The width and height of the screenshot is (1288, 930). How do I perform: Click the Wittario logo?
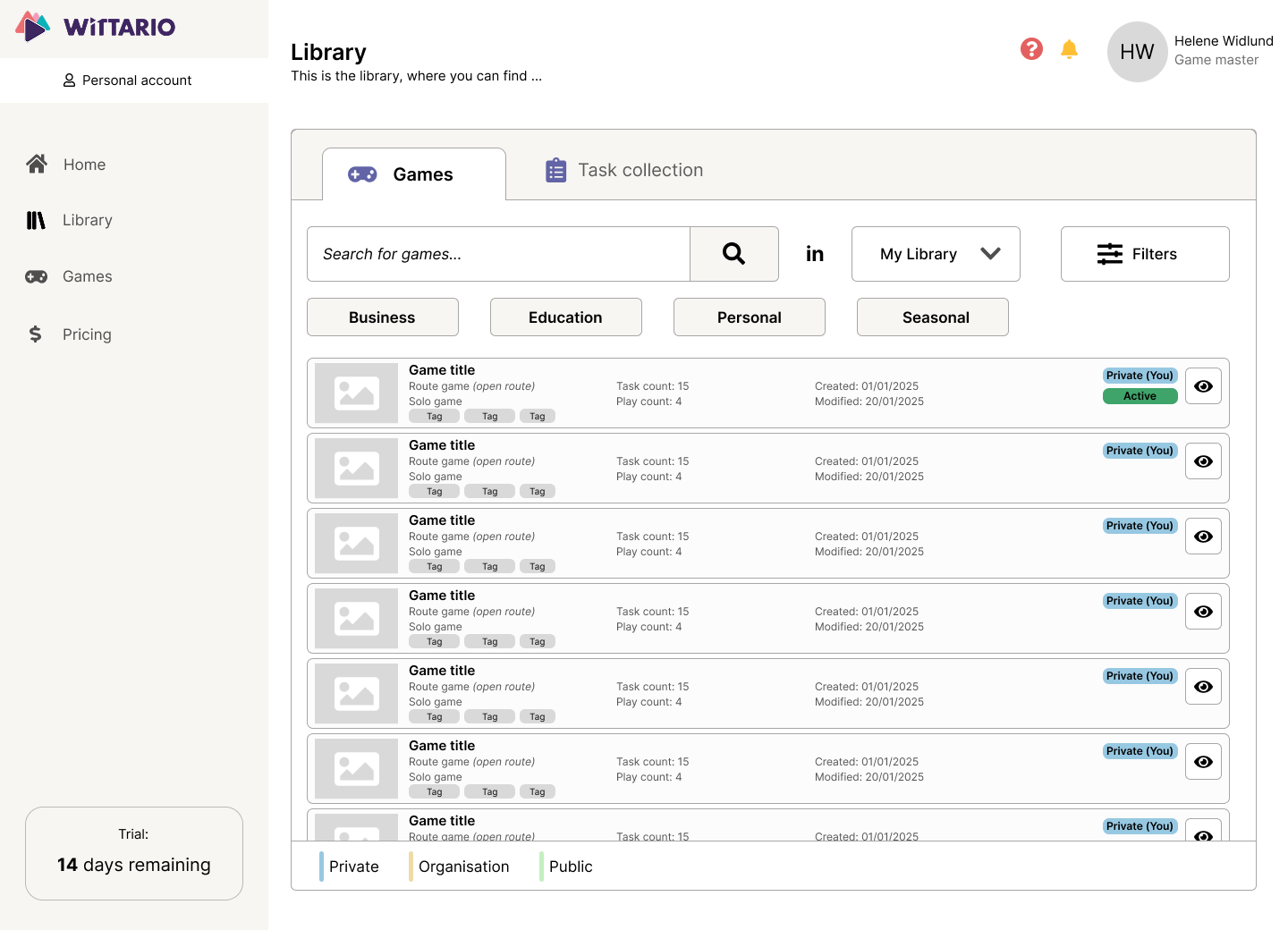coord(96,27)
